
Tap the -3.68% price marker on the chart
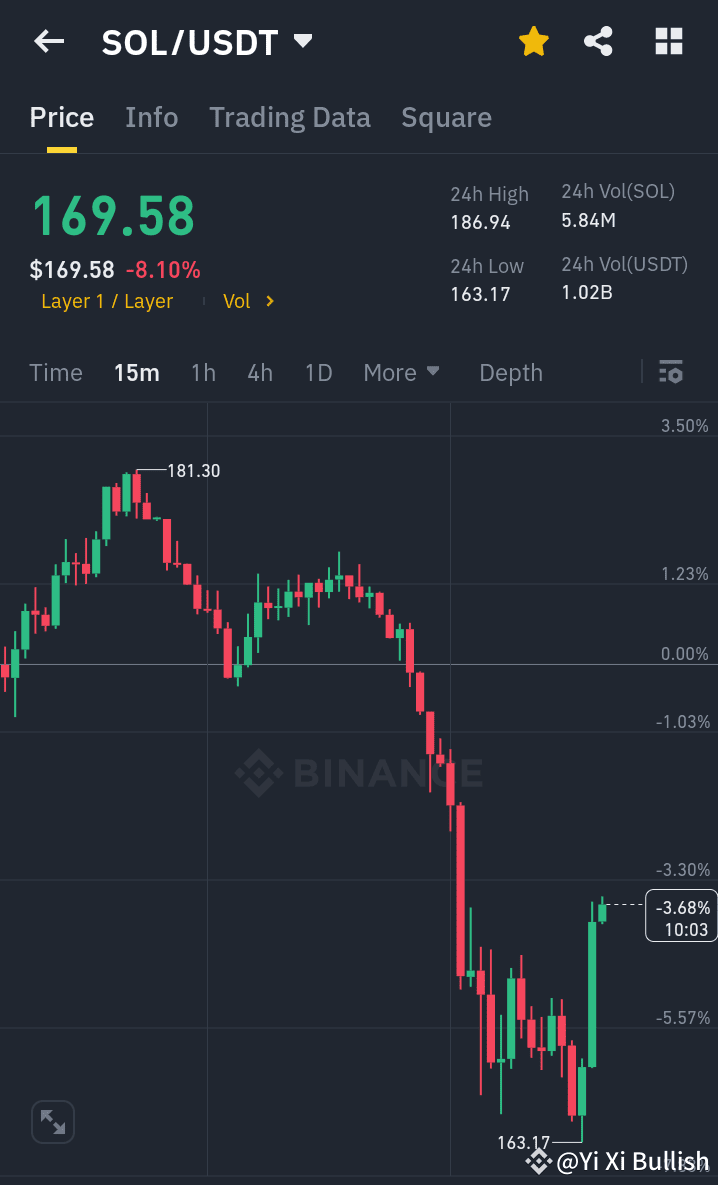click(x=681, y=915)
